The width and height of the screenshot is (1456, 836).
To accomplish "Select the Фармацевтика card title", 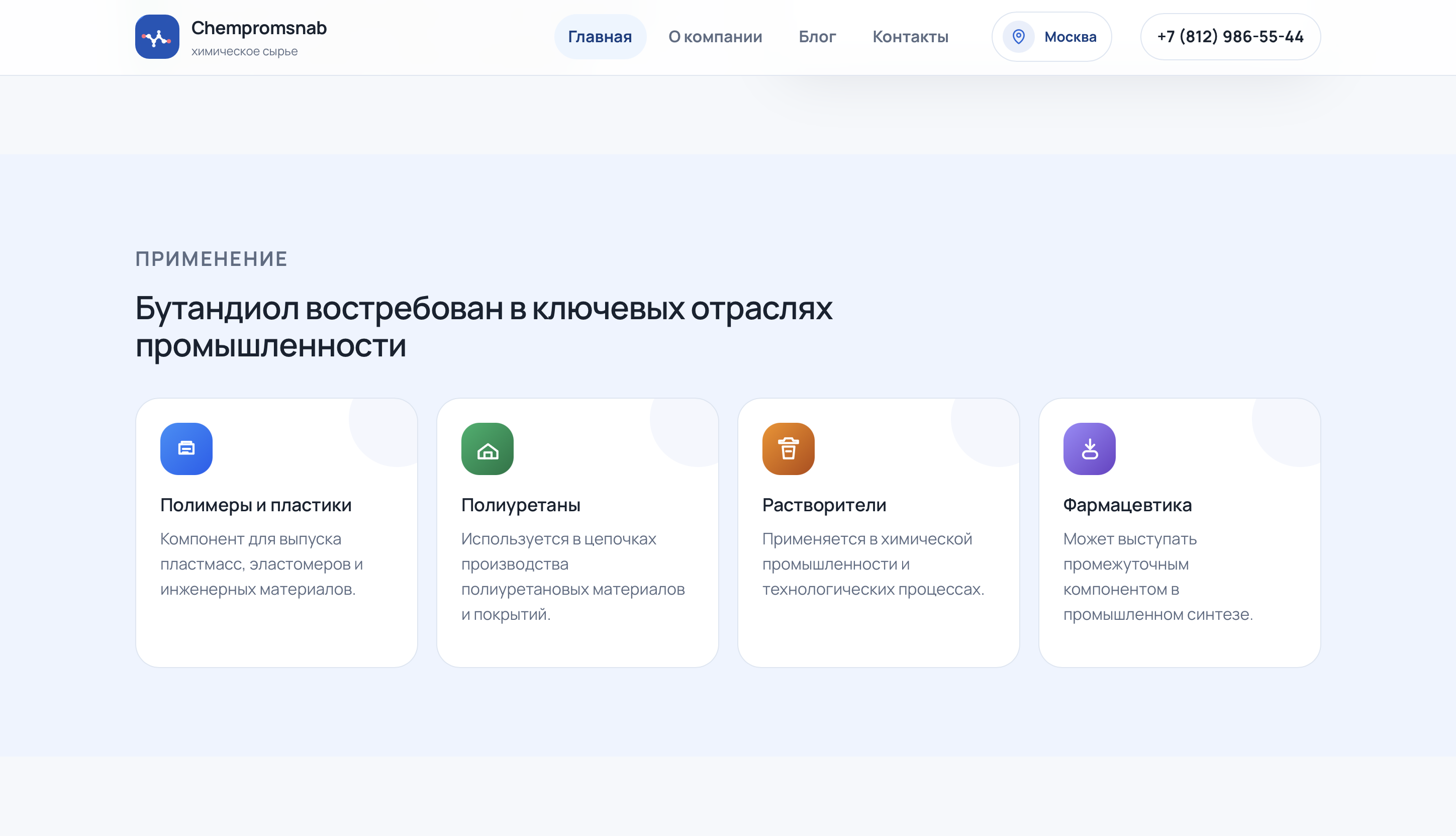I will 1127,505.
